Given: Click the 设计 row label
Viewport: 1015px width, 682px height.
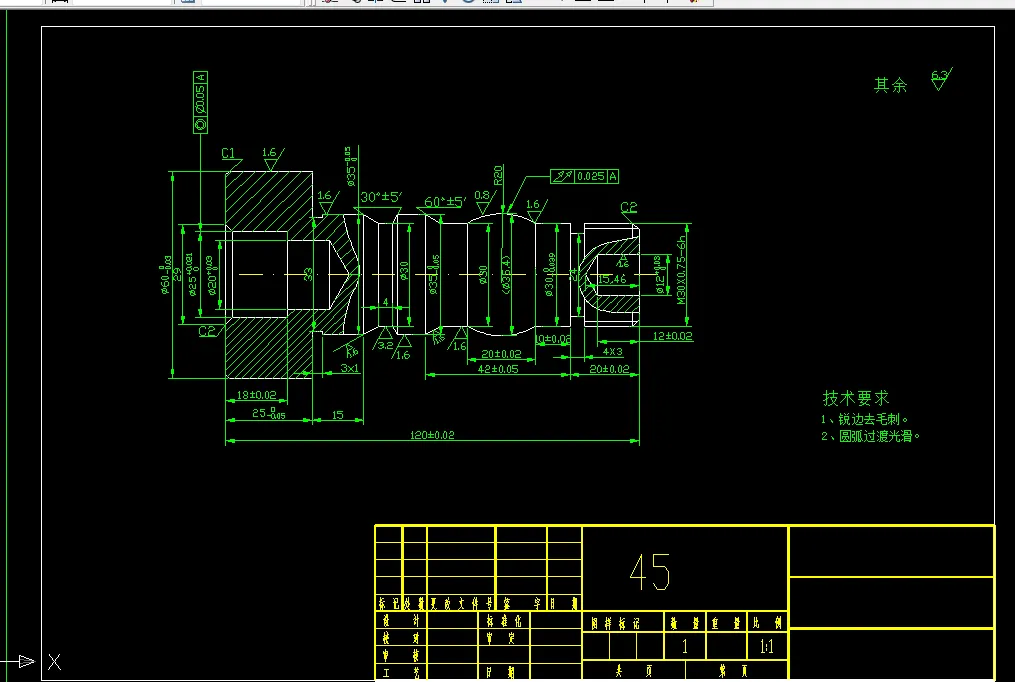Looking at the screenshot, I should [401, 620].
